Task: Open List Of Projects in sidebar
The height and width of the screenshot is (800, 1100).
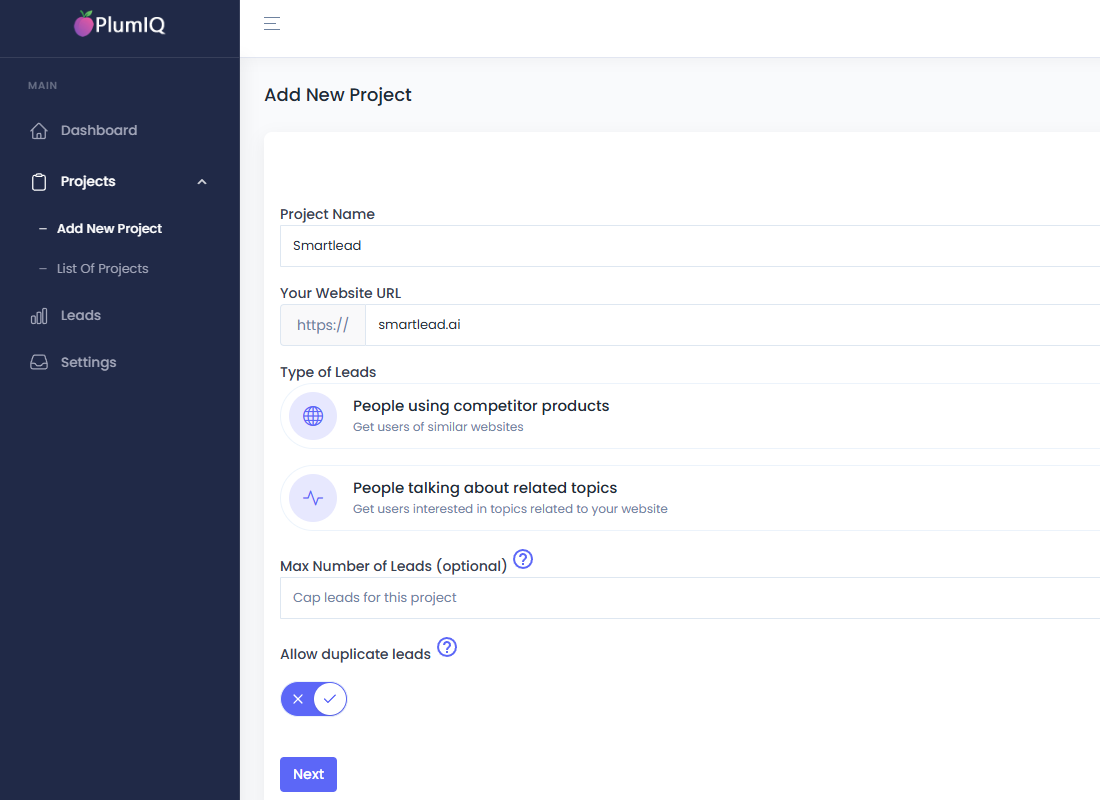Action: [102, 269]
